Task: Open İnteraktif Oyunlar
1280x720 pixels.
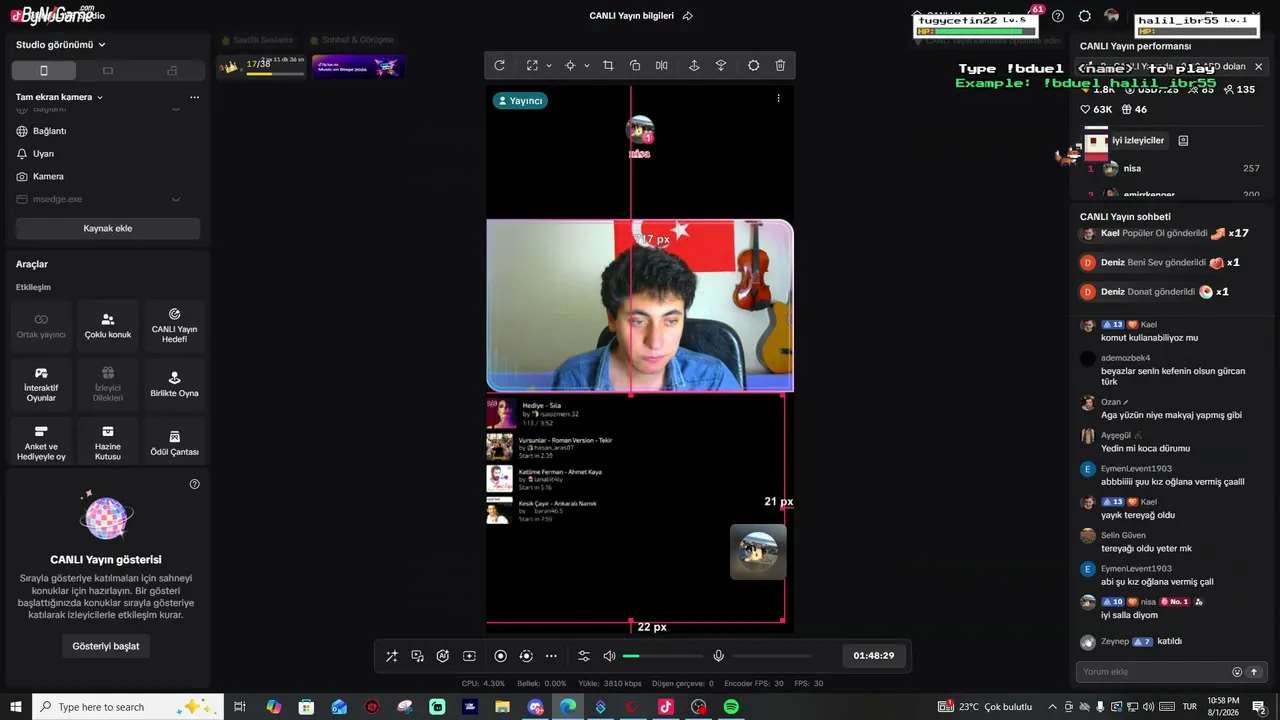Action: coord(41,384)
